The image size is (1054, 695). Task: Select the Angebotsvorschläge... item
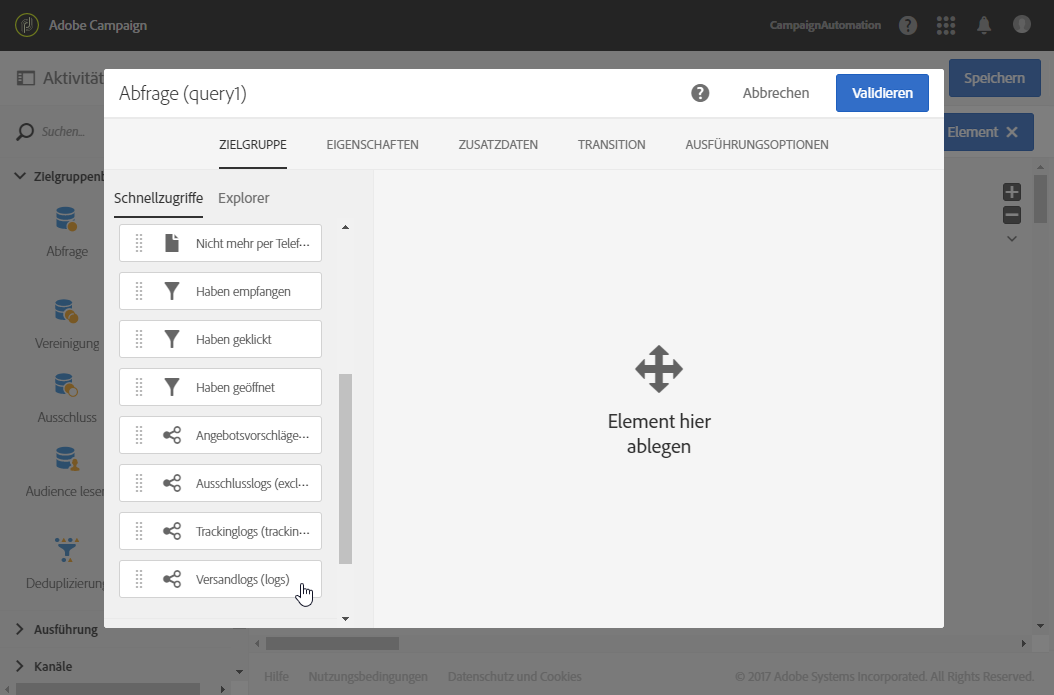click(x=220, y=436)
